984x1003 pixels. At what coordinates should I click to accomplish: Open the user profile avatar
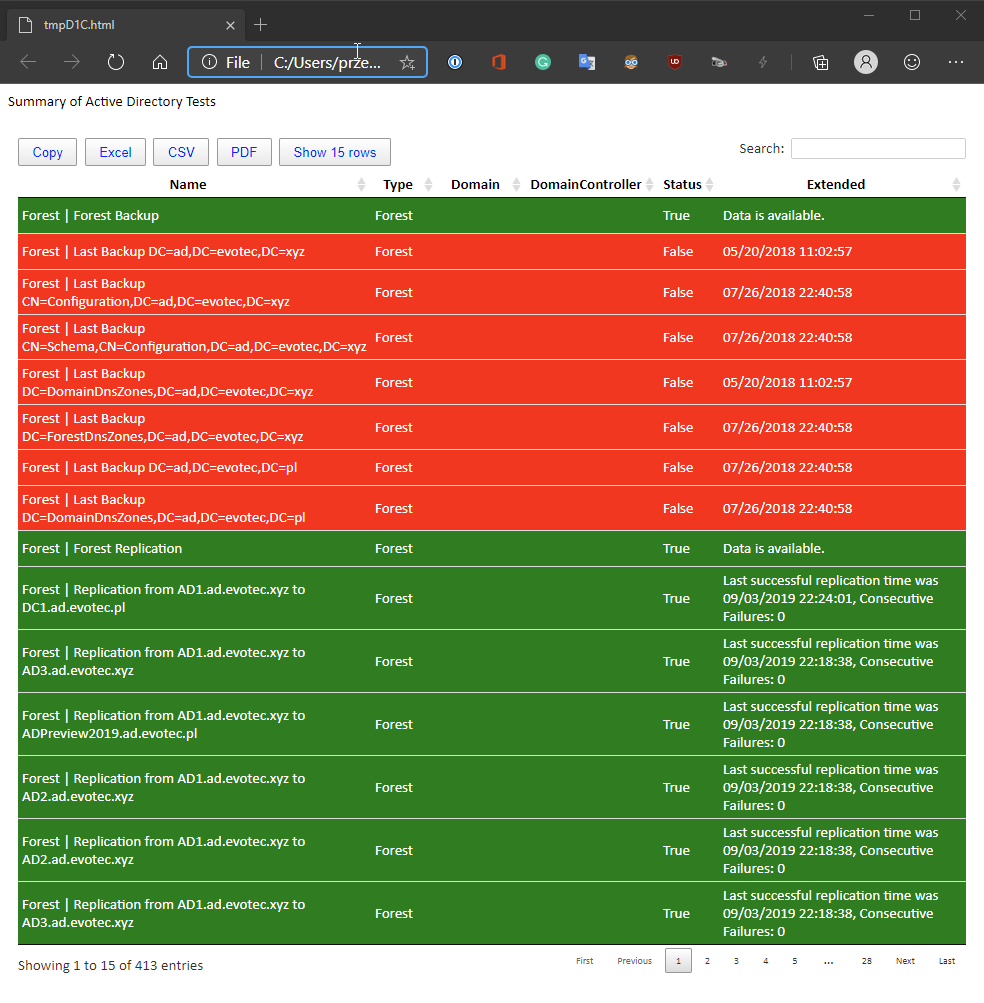[866, 62]
